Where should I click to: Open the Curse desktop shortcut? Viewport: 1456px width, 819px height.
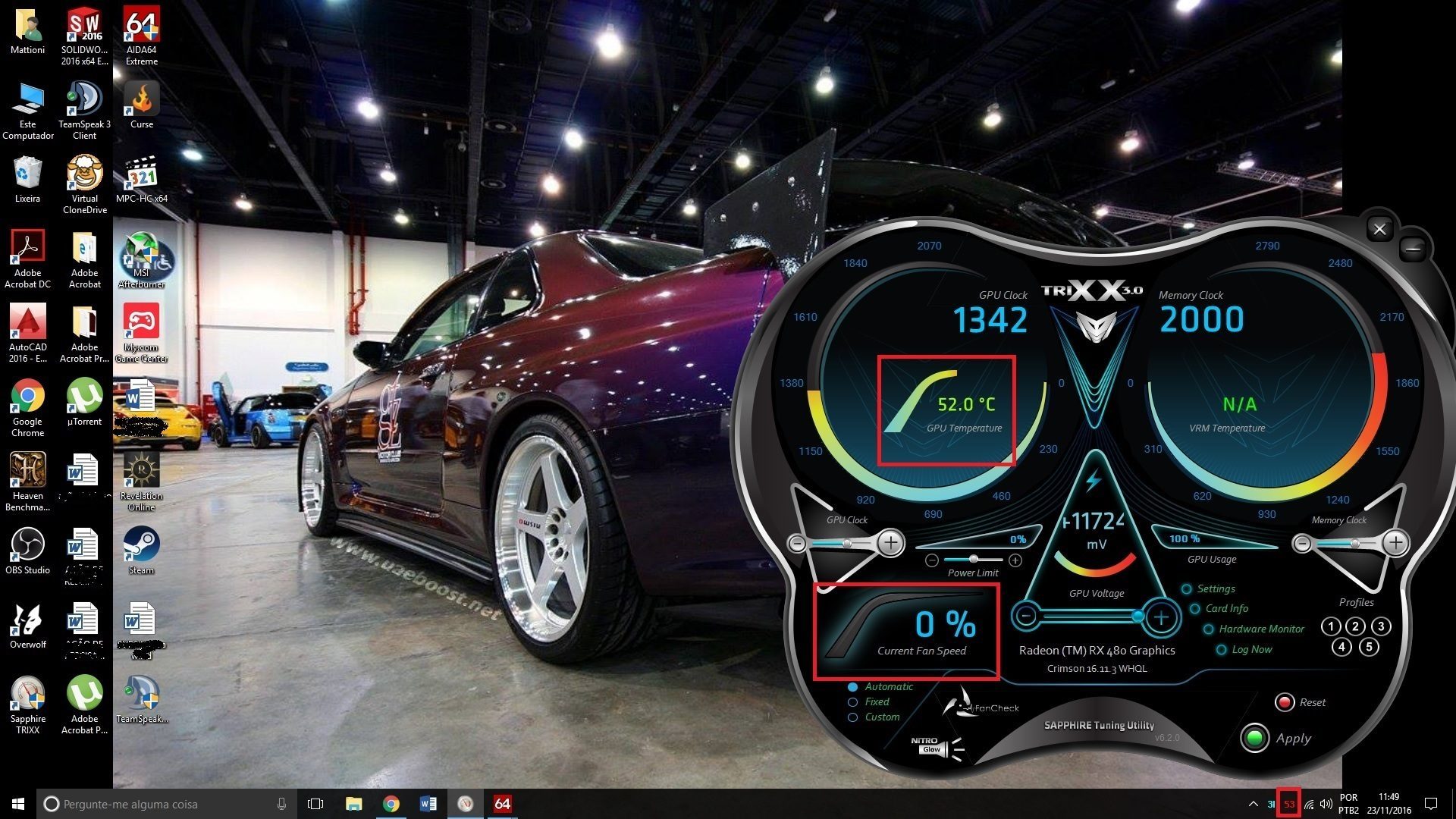(142, 105)
